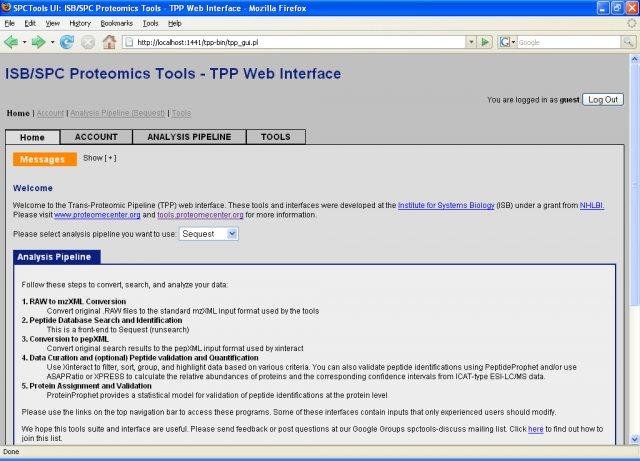Reload the page with the refresh icon

tap(67, 42)
